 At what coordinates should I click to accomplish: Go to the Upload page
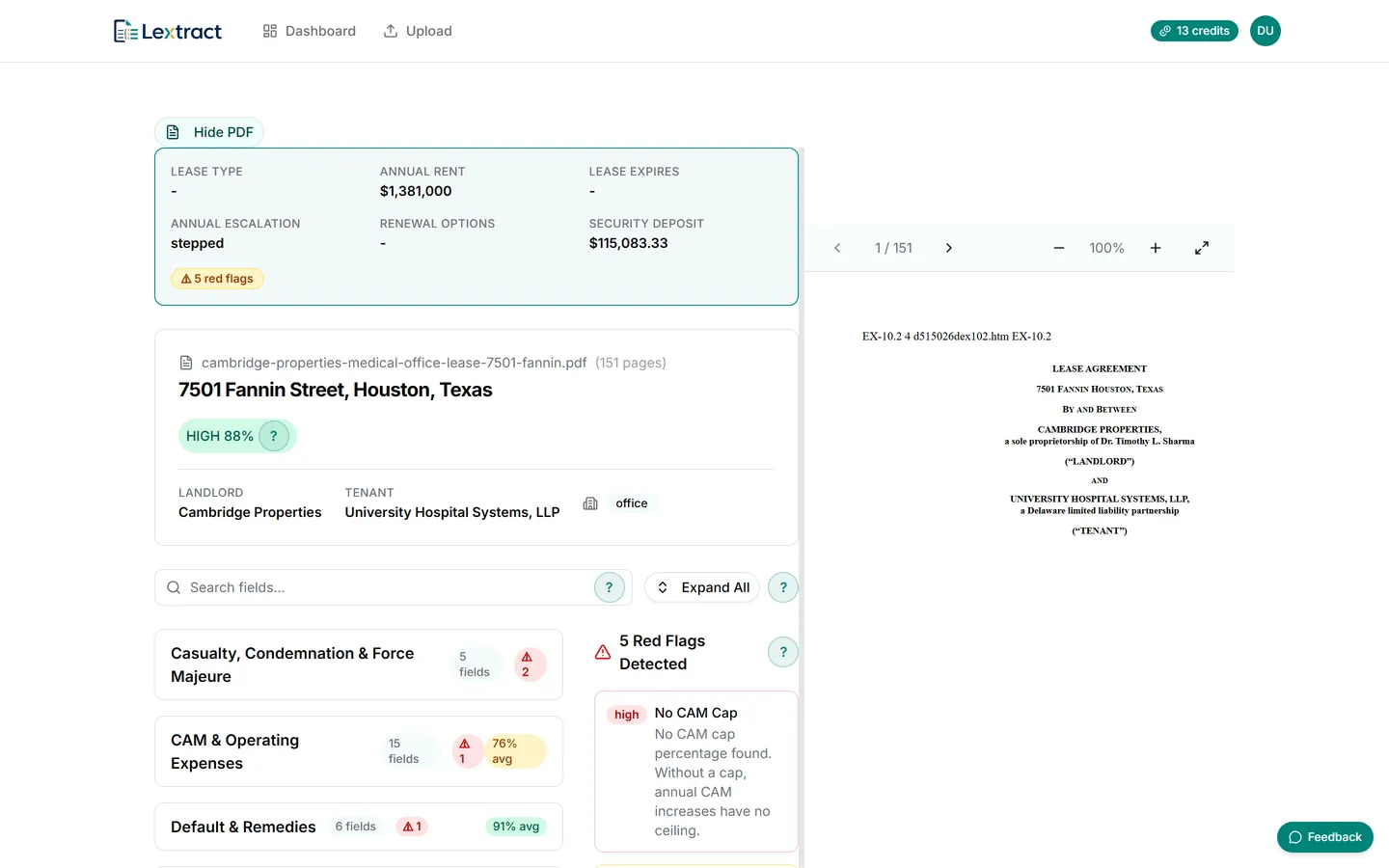pyautogui.click(x=418, y=31)
